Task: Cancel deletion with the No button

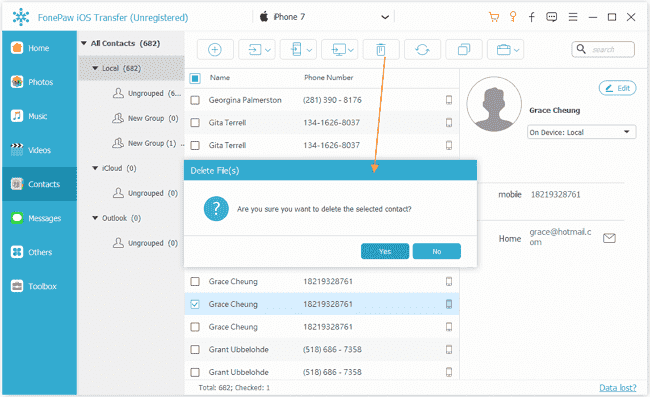Action: 437,251
